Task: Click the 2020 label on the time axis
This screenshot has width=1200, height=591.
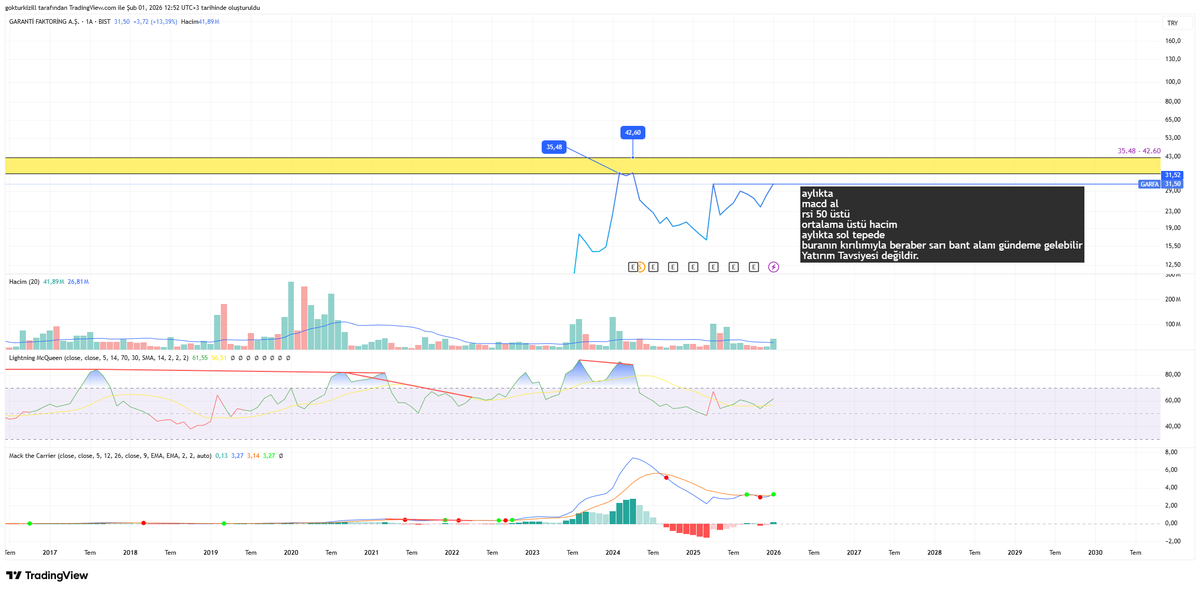Action: [291, 552]
